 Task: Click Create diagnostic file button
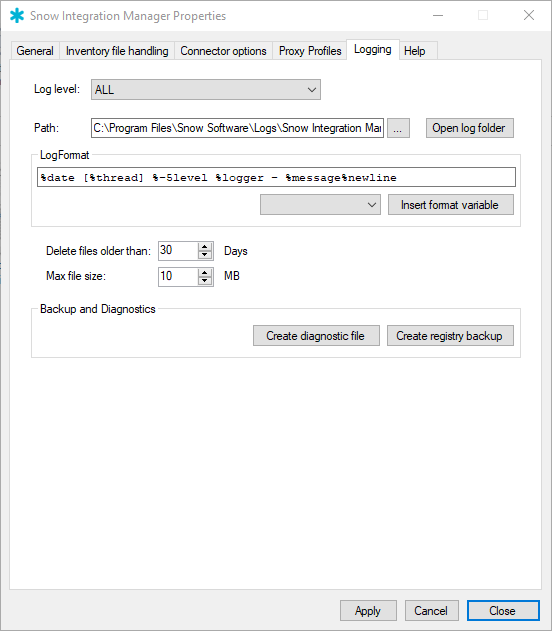click(x=316, y=336)
